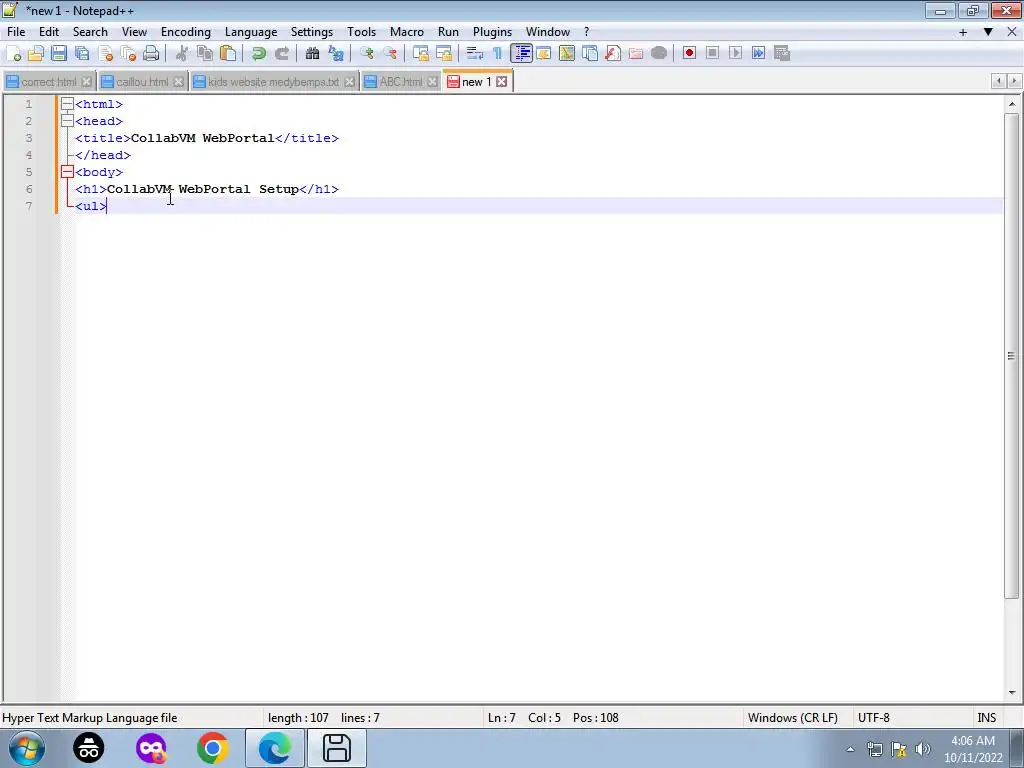Click the Zoom In icon
Viewport: 1024px width, 768px height.
(x=366, y=54)
